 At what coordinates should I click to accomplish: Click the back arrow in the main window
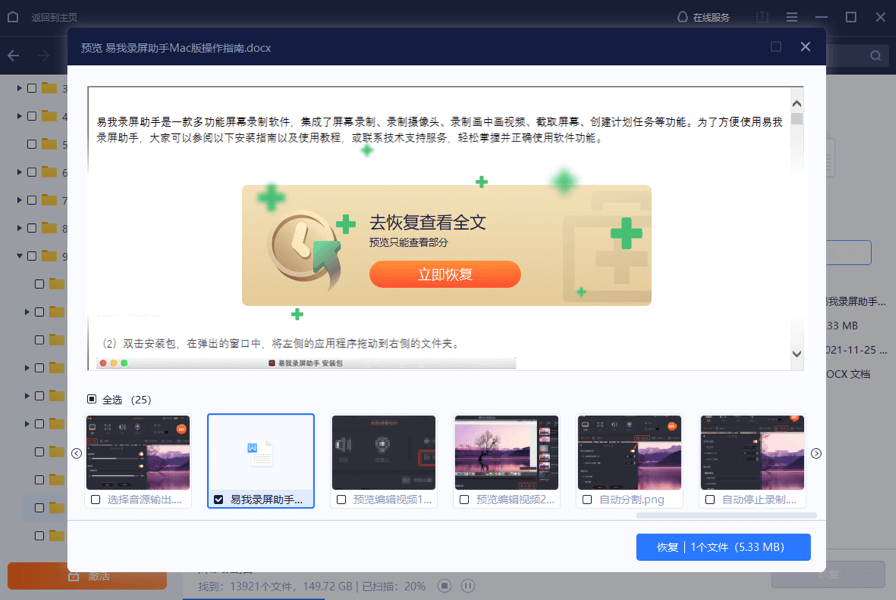(14, 55)
